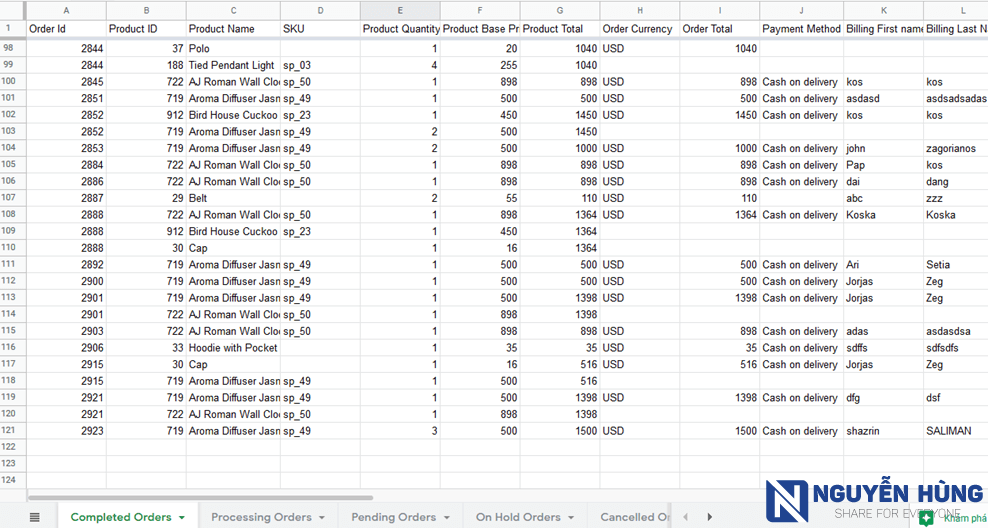Click the Product Total header cell
This screenshot has height=528, width=988.
tap(560, 29)
